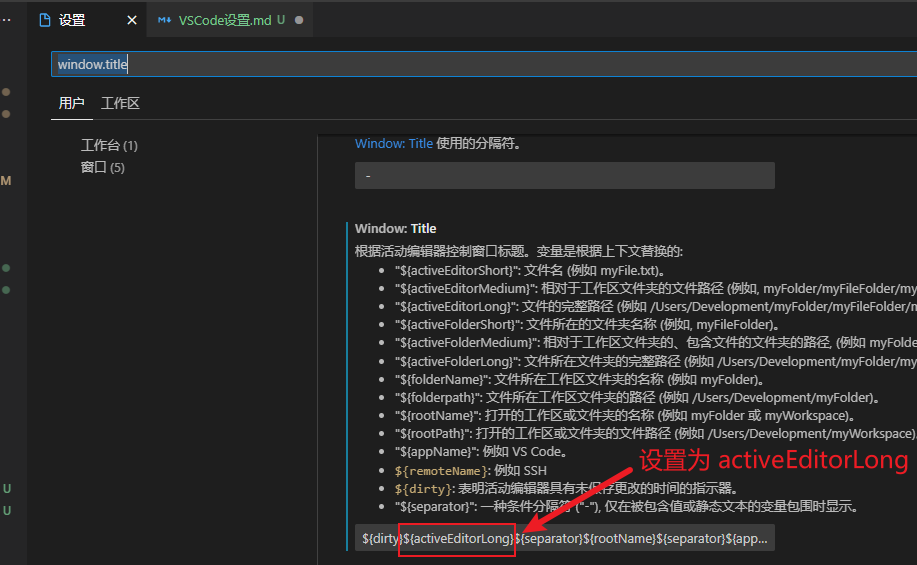Screen dimensions: 917x565
Task: Select 工作台 (1) in the settings tree
Action: [109, 145]
